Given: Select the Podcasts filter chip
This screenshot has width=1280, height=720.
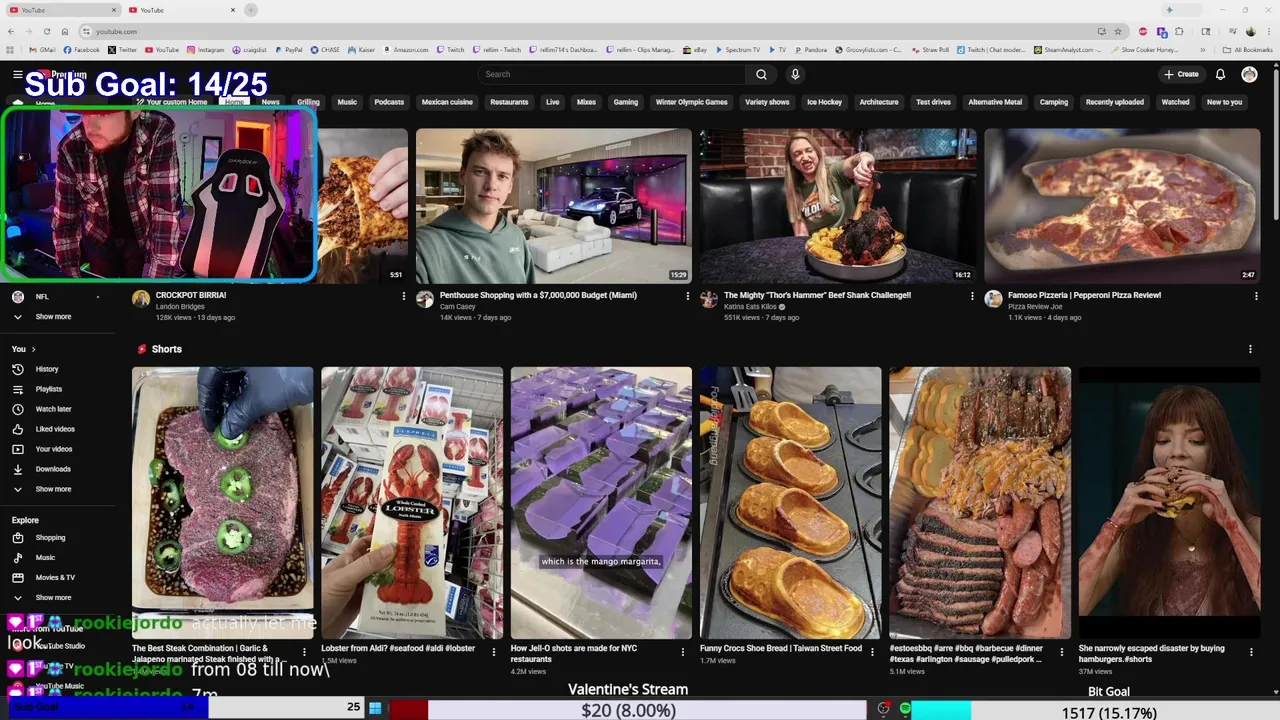Looking at the screenshot, I should tap(389, 102).
